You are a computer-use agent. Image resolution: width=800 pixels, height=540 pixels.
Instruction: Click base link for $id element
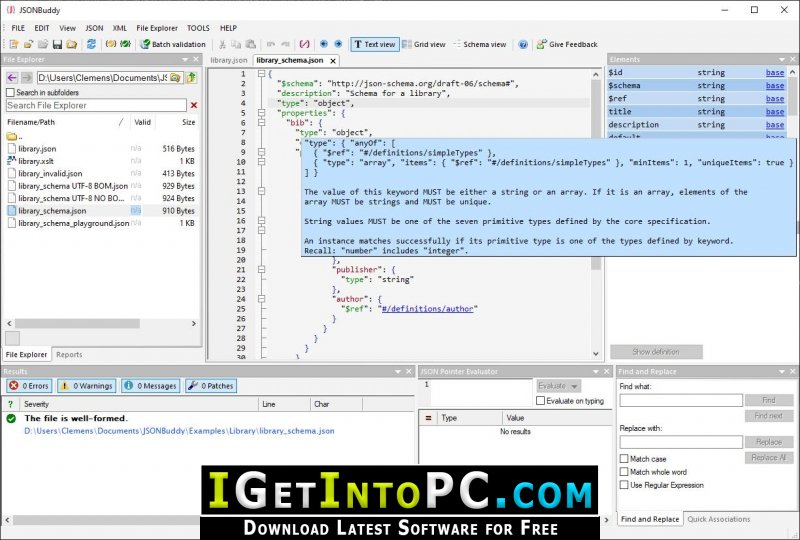click(774, 72)
